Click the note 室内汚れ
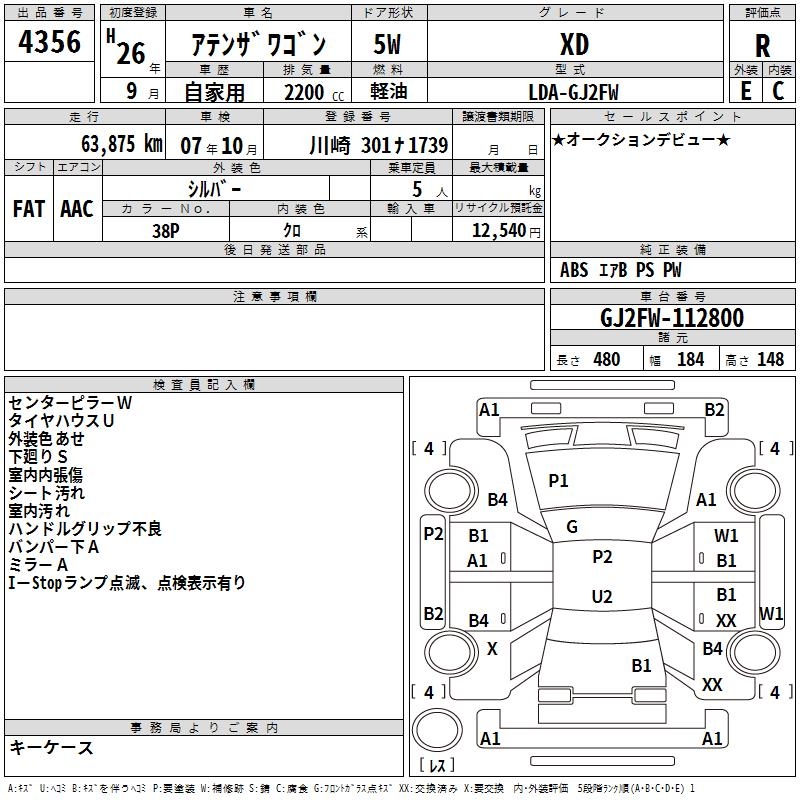The height and width of the screenshot is (800, 800). [x=39, y=510]
